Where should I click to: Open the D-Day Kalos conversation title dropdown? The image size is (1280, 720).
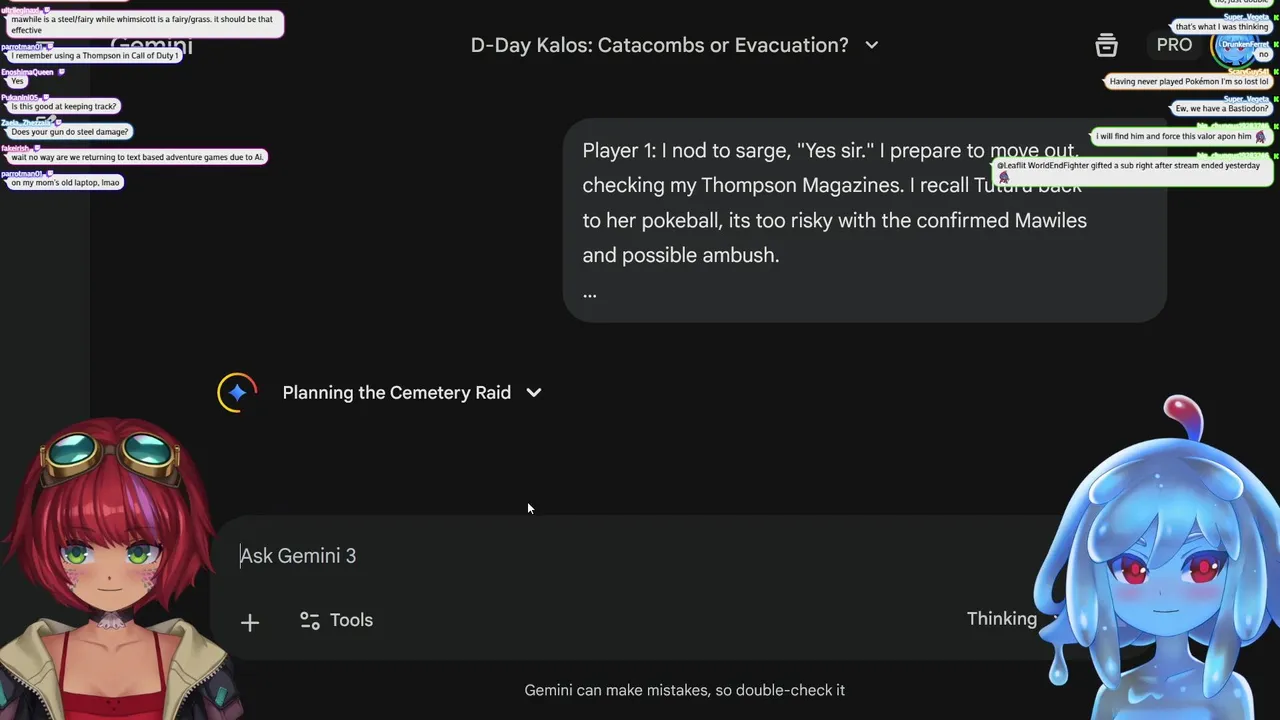(x=871, y=45)
